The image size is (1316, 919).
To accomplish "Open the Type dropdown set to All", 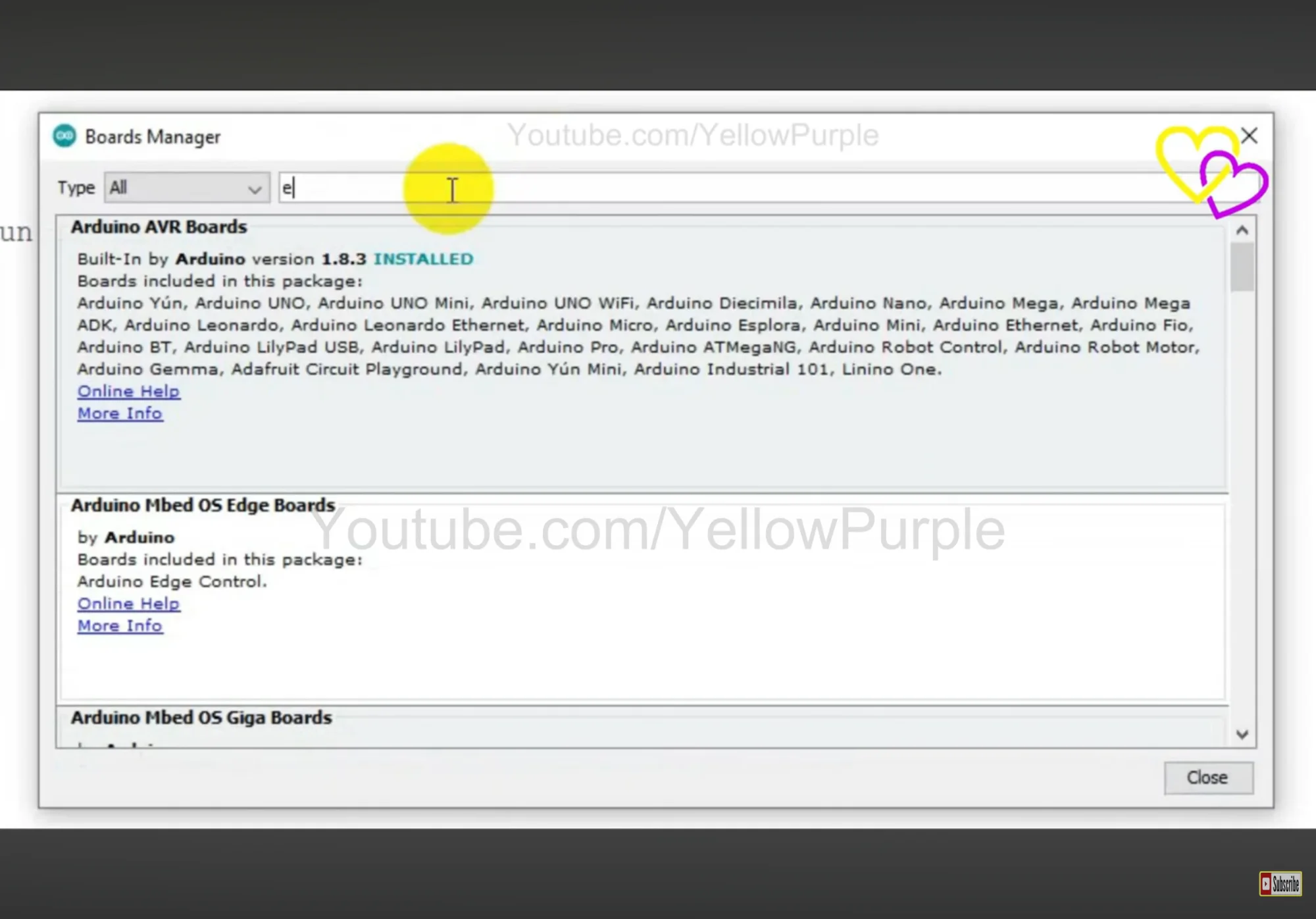I will pyautogui.click(x=187, y=188).
